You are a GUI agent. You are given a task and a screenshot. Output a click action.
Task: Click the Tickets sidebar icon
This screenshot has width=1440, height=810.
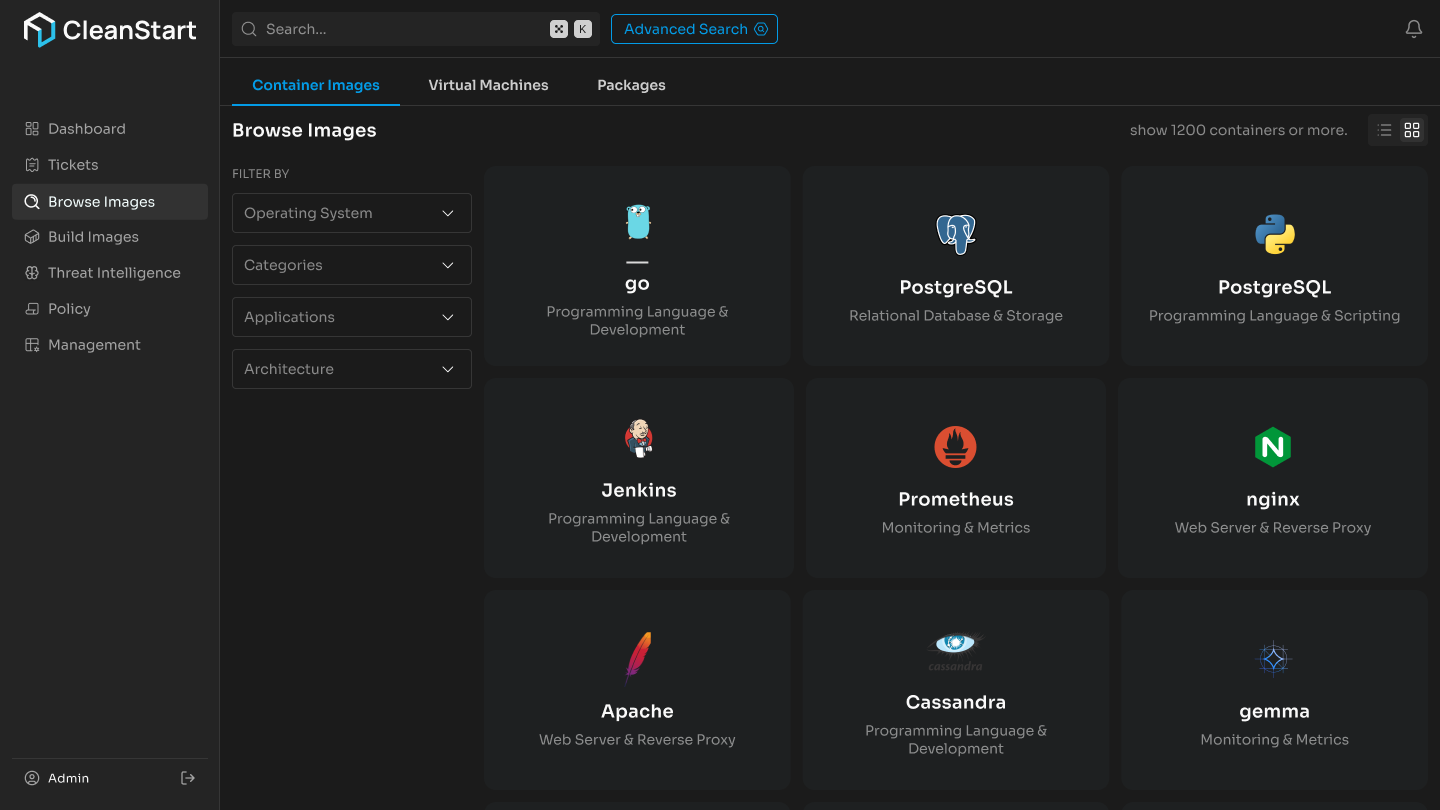32,165
